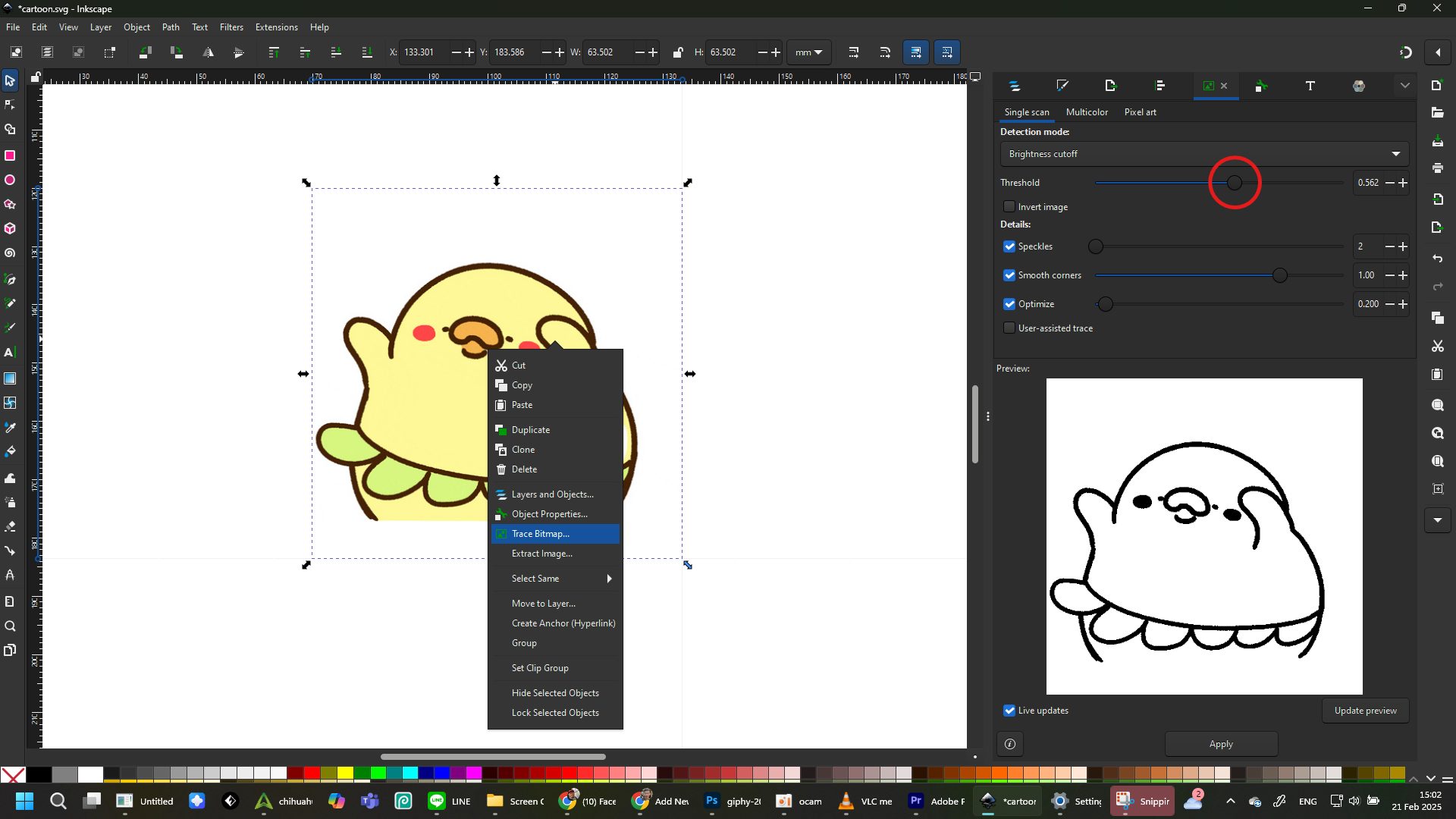Select the Star/Polygon tool
Viewport: 1456px width, 819px height.
pos(10,205)
